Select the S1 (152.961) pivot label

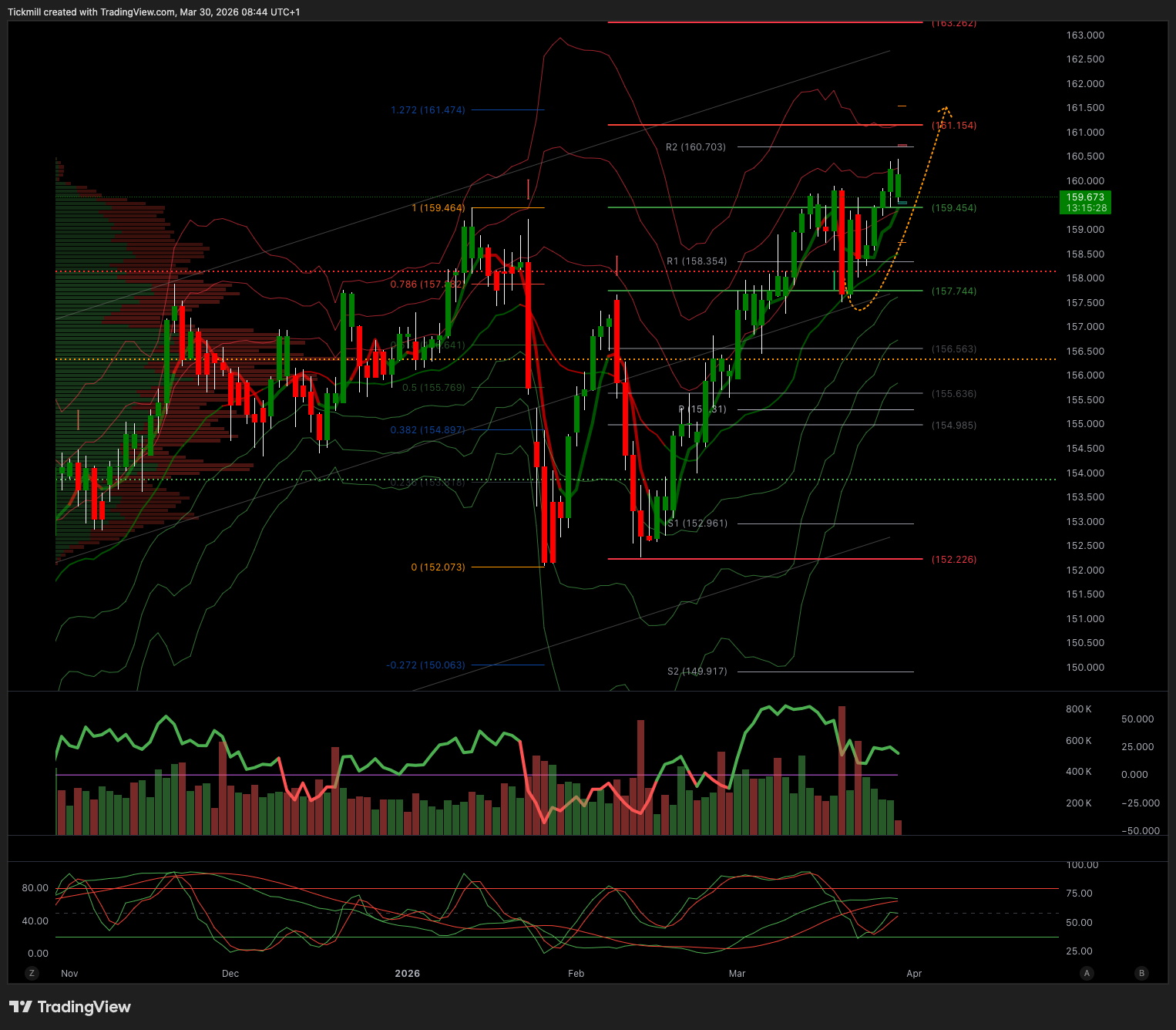(x=697, y=523)
